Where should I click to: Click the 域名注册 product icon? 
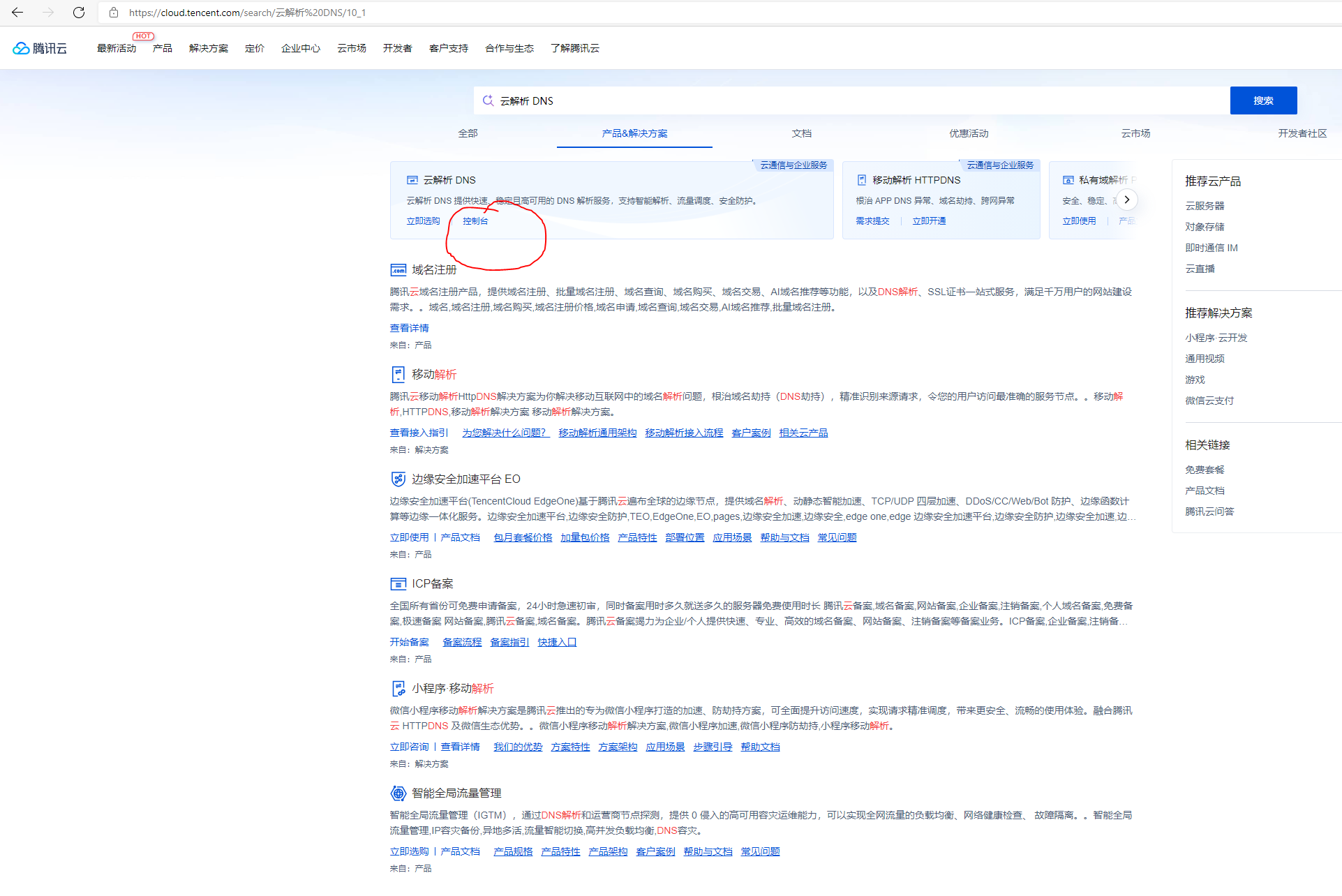(x=398, y=270)
